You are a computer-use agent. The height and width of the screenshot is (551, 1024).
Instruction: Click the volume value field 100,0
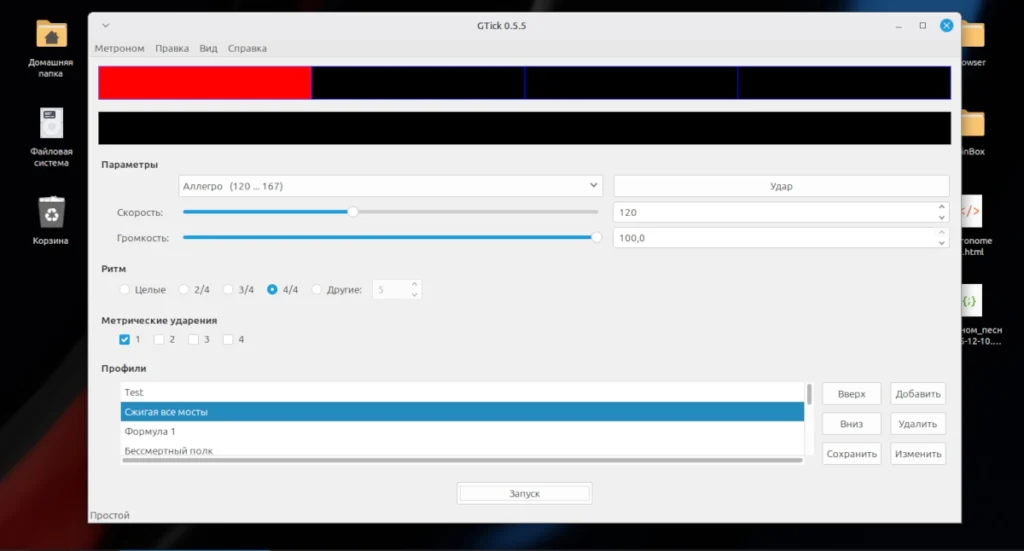point(774,238)
